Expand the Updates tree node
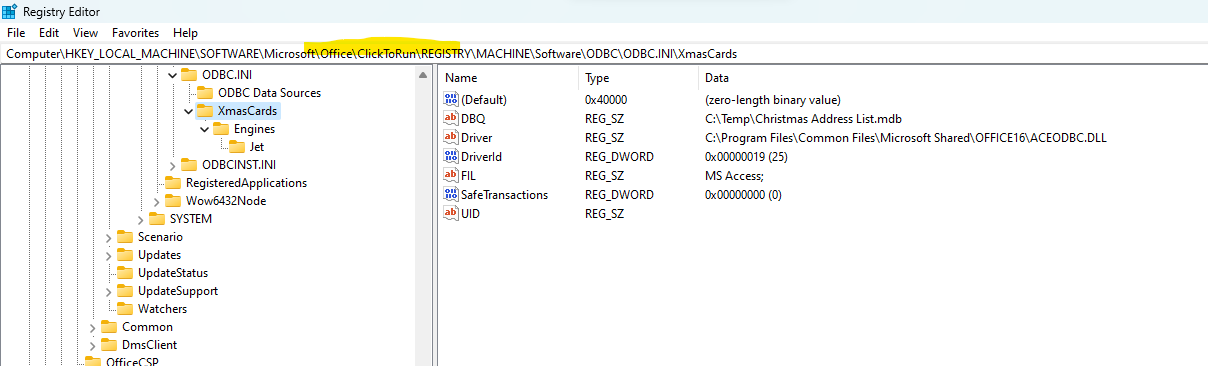This screenshot has height=366, width=1208. pos(109,255)
